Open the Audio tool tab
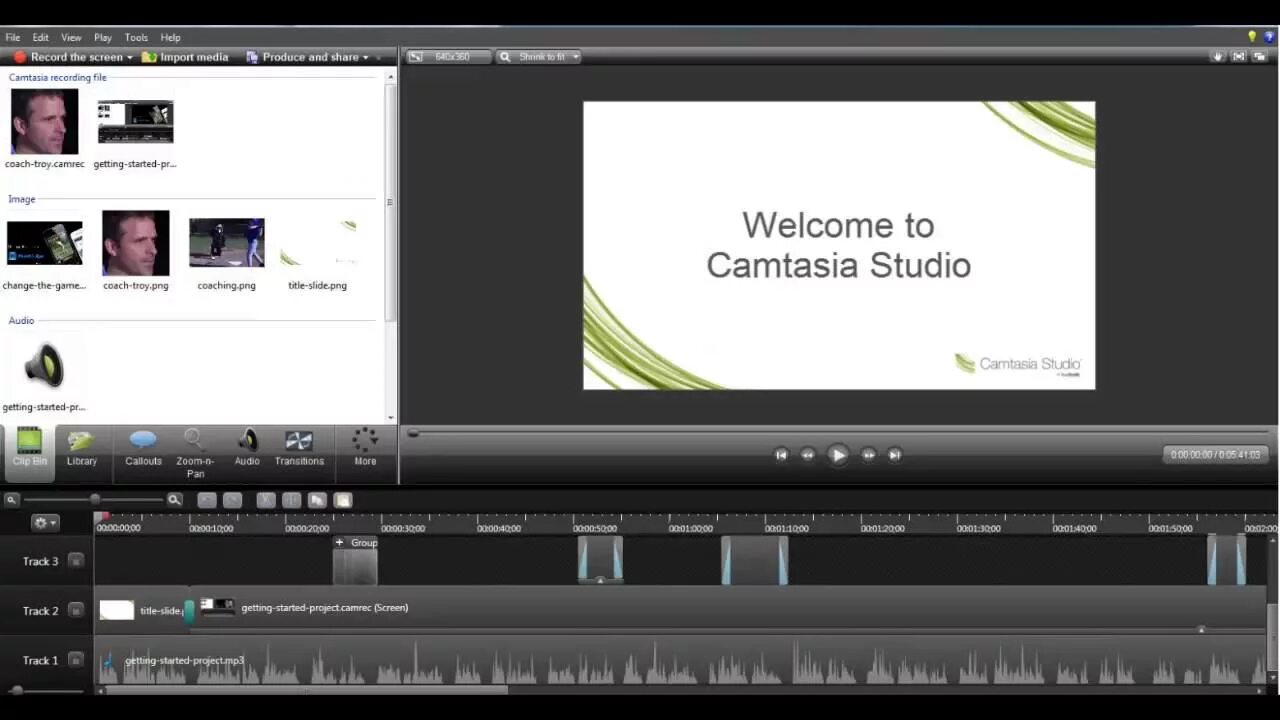This screenshot has height=720, width=1280. 247,446
